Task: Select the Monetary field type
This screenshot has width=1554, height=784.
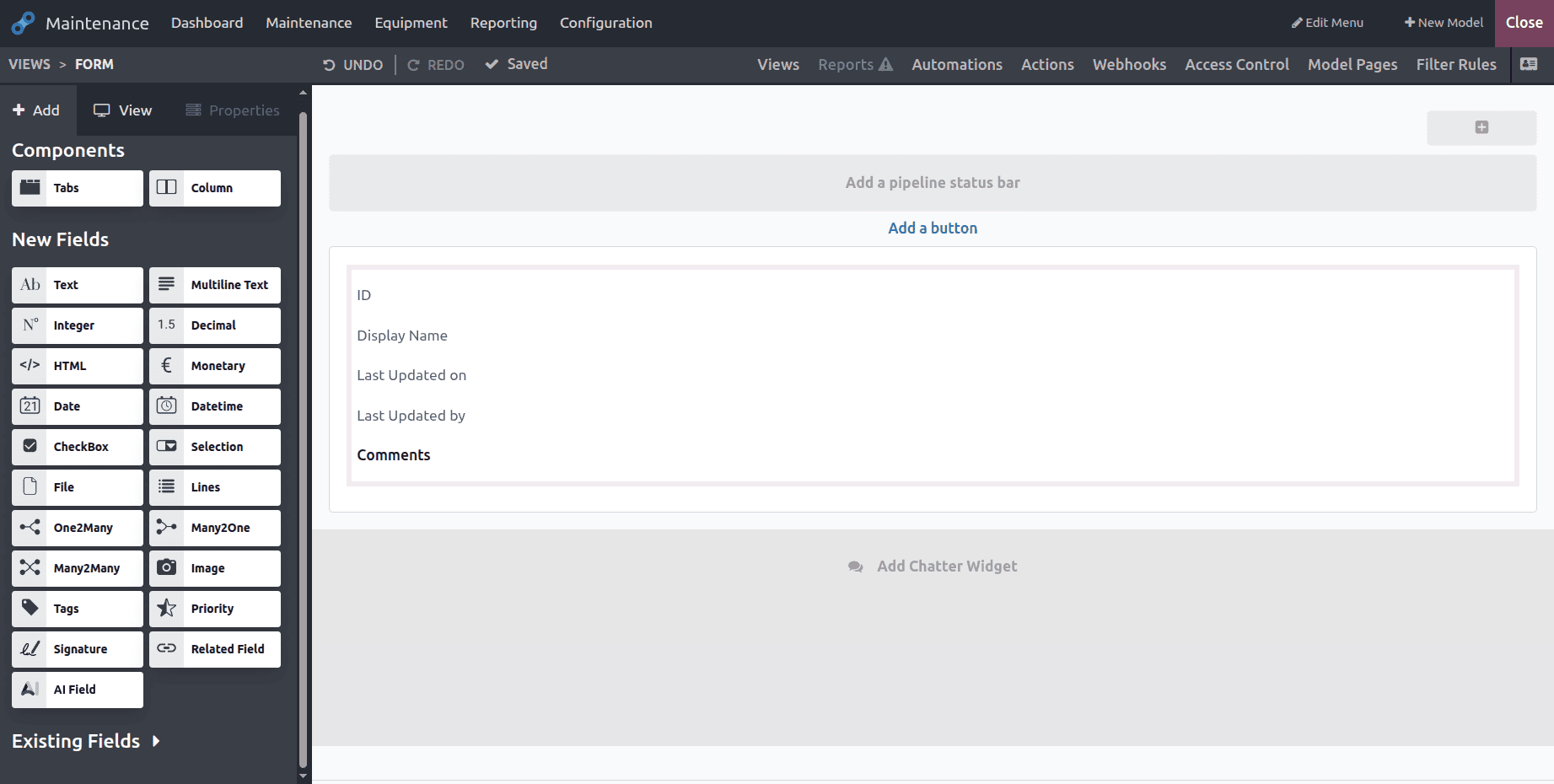Action: coord(215,366)
